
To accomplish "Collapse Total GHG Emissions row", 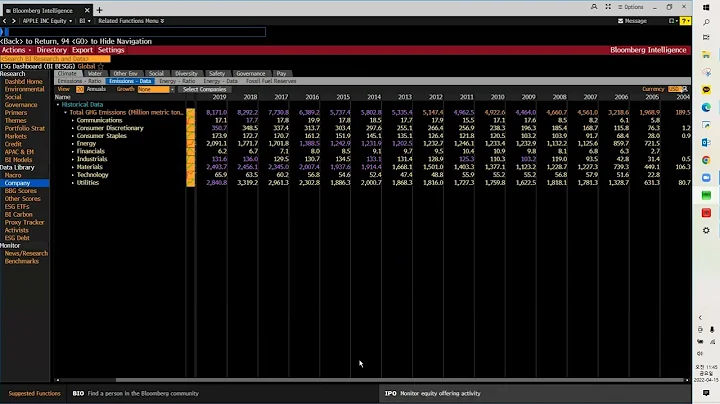I will pyautogui.click(x=65, y=112).
